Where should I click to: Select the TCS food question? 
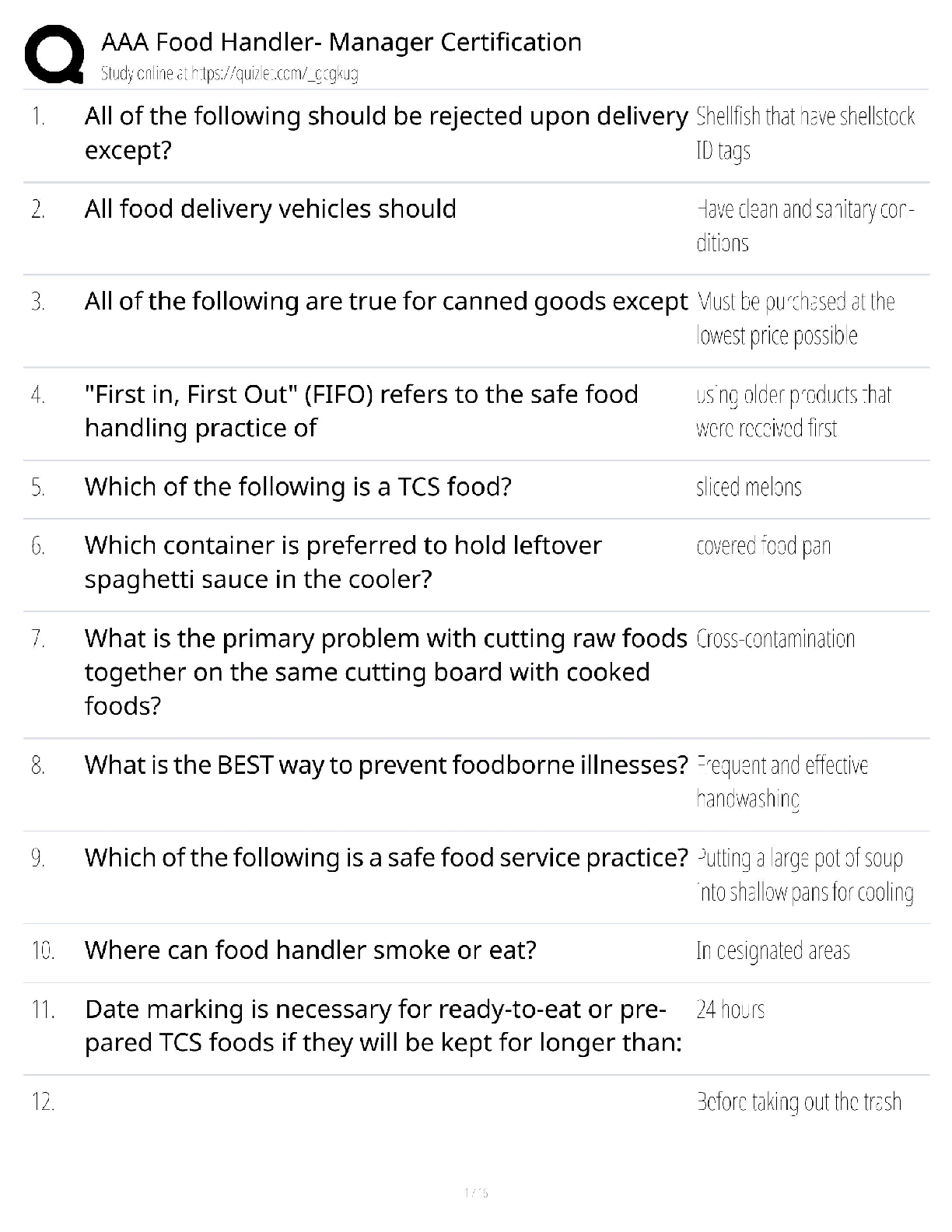pyautogui.click(x=298, y=488)
